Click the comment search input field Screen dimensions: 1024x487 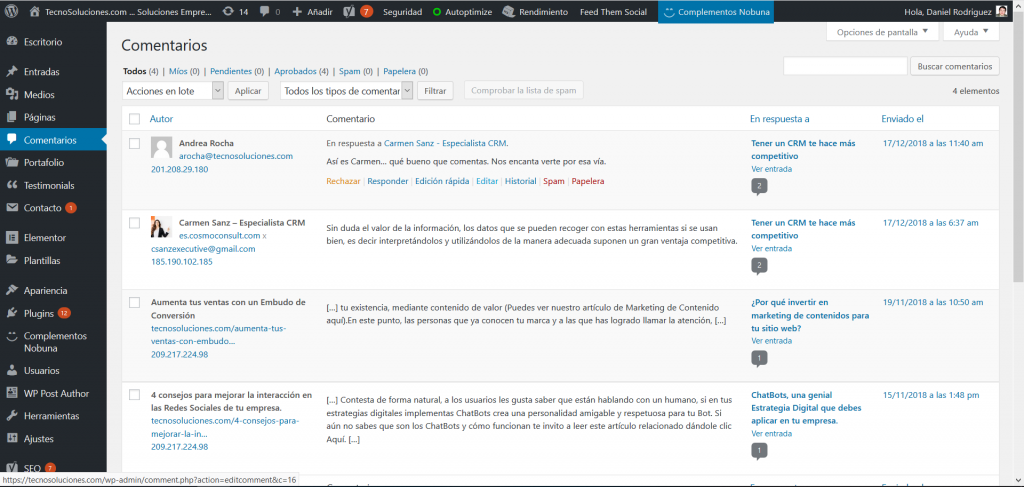844,66
